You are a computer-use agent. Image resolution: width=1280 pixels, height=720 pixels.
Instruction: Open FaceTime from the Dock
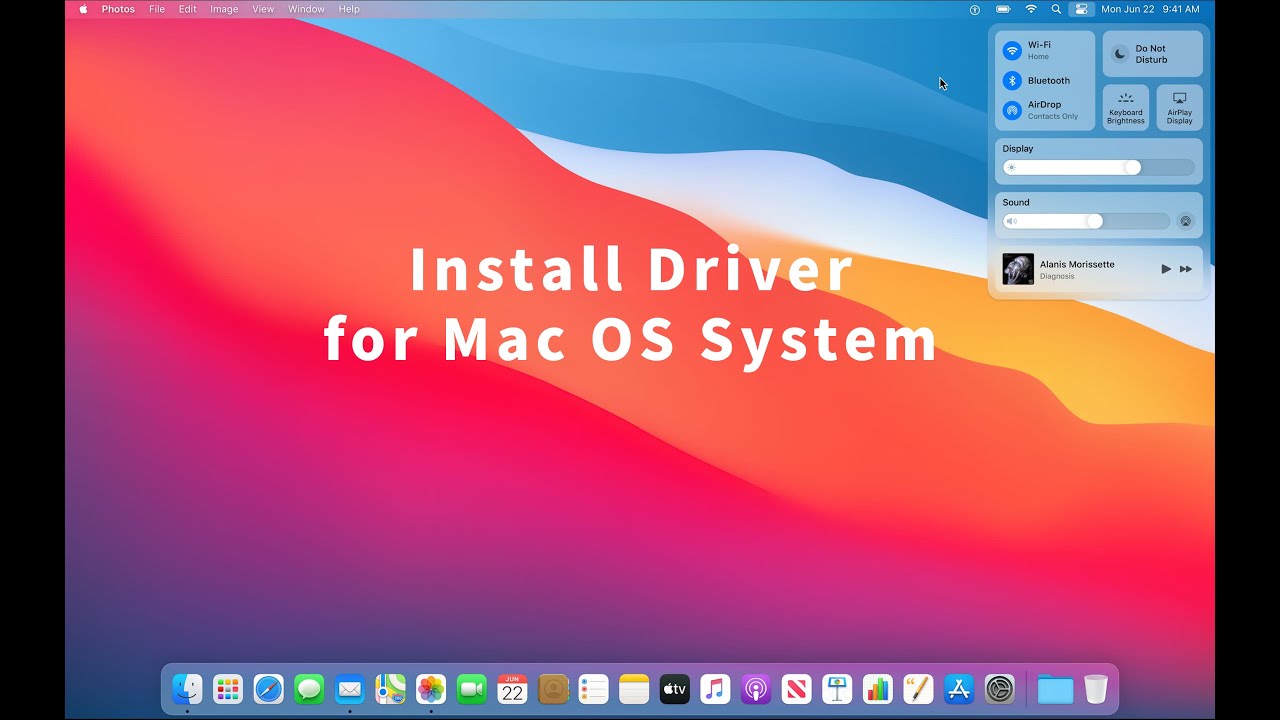tap(472, 689)
